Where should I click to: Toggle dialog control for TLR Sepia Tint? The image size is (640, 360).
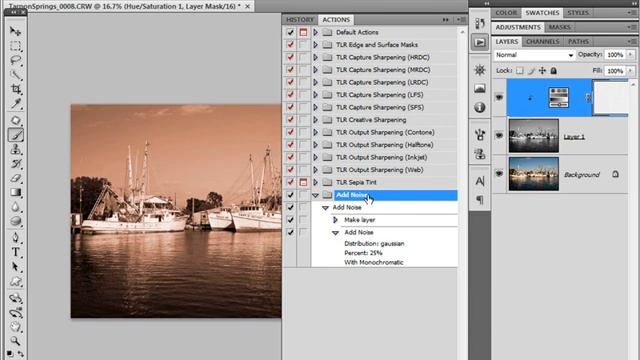[303, 182]
